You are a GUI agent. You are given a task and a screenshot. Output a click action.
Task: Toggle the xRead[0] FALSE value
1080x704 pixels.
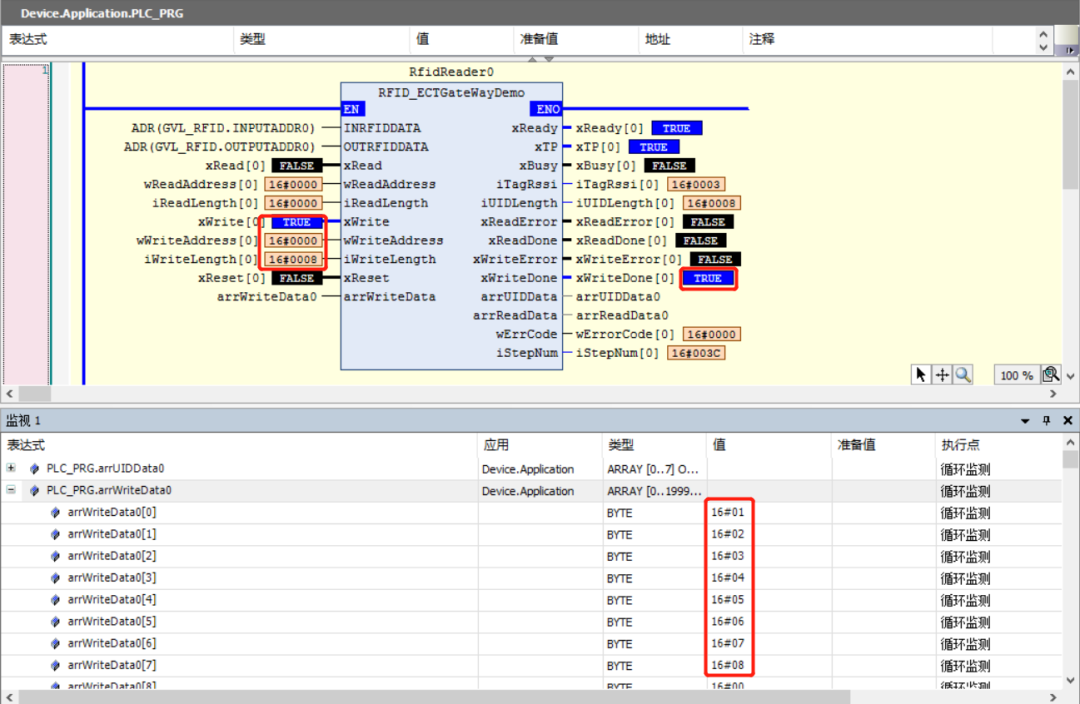(x=297, y=166)
